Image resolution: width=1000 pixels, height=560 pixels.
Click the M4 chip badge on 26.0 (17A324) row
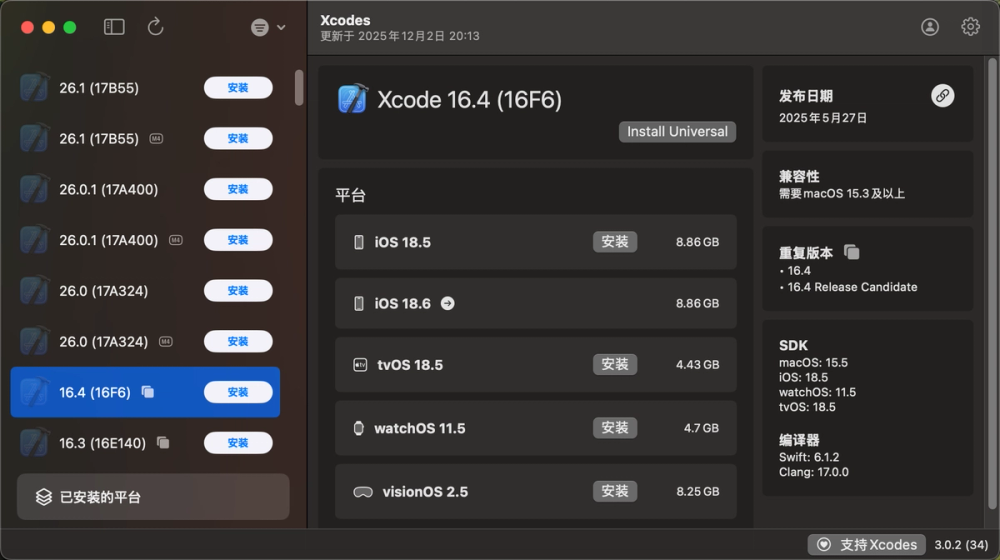(x=166, y=341)
